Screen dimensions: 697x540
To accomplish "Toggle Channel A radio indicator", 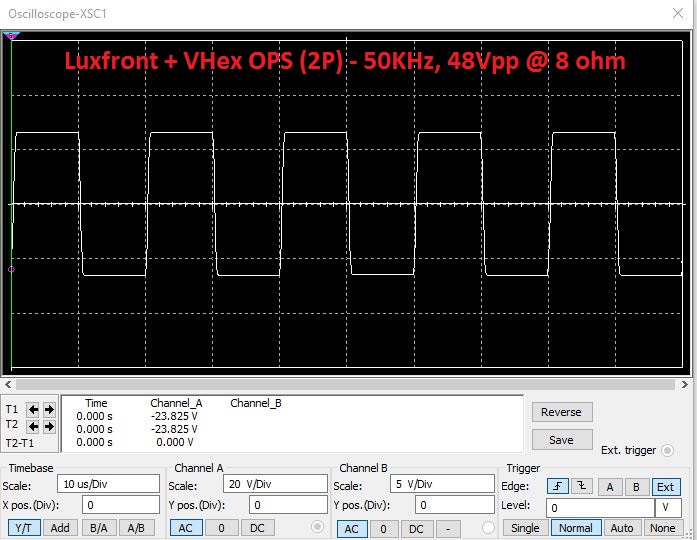I will (x=317, y=527).
